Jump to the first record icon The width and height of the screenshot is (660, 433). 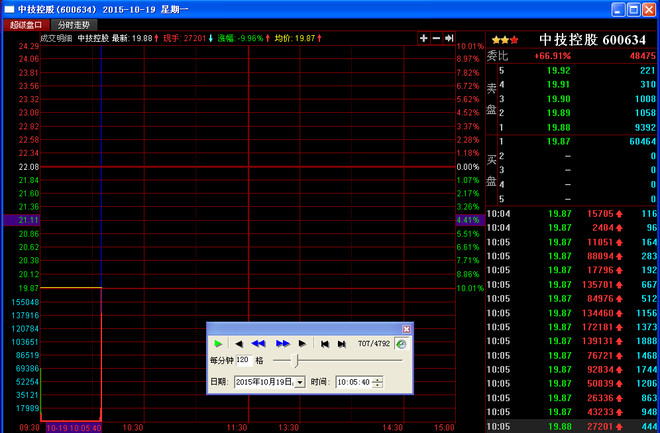coord(325,343)
